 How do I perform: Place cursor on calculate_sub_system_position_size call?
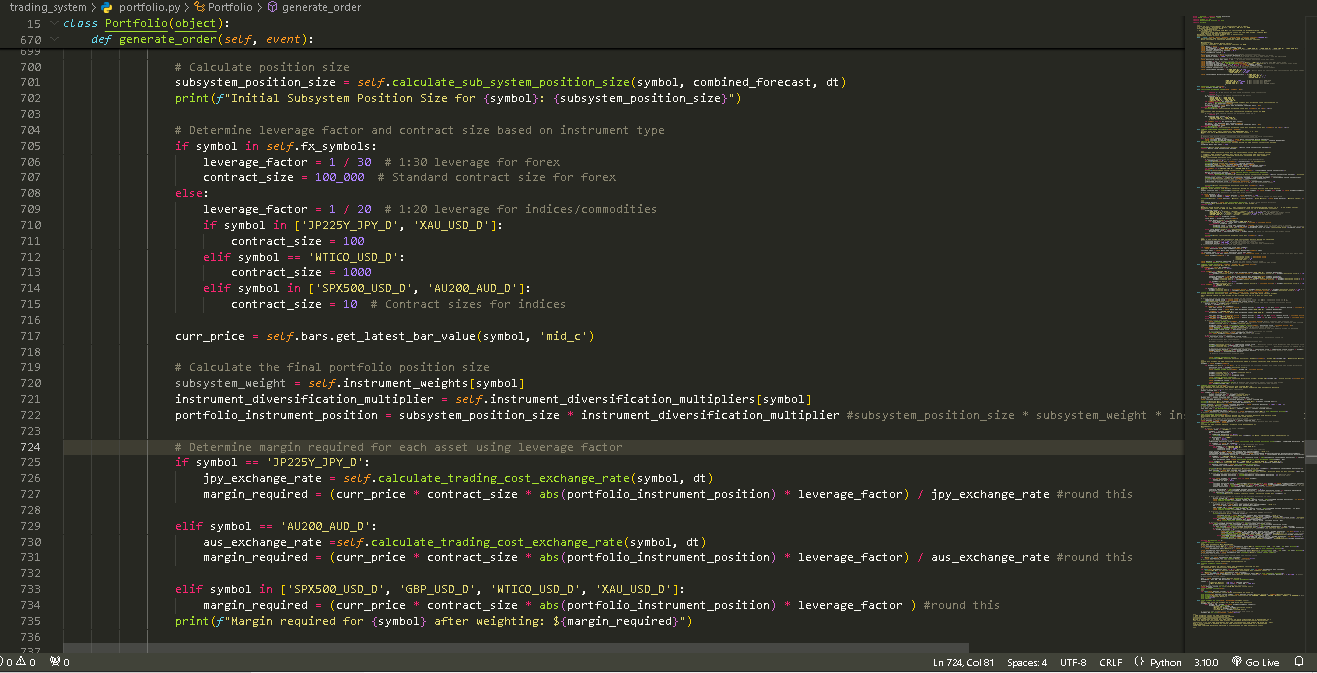pyautogui.click(x=510, y=82)
